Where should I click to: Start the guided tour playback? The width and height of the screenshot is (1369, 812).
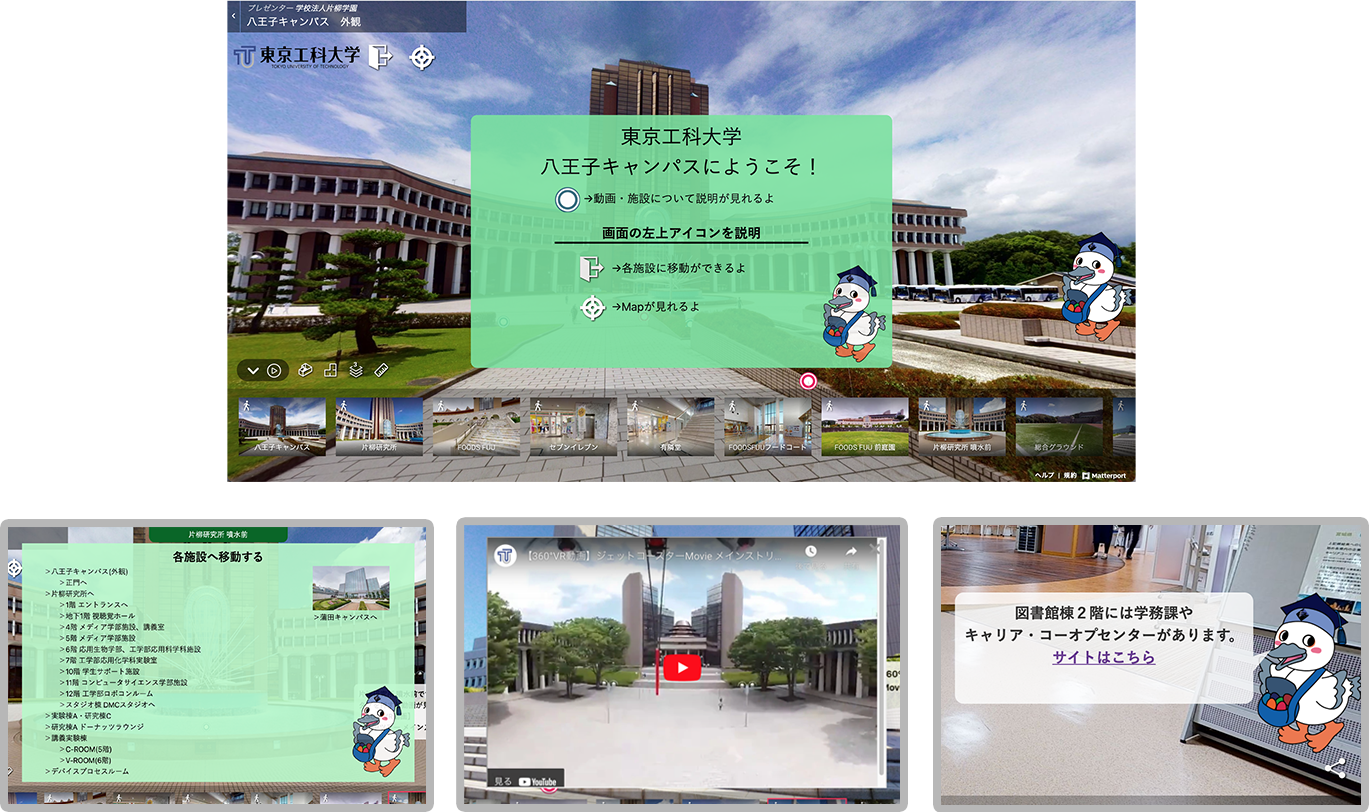[x=274, y=370]
